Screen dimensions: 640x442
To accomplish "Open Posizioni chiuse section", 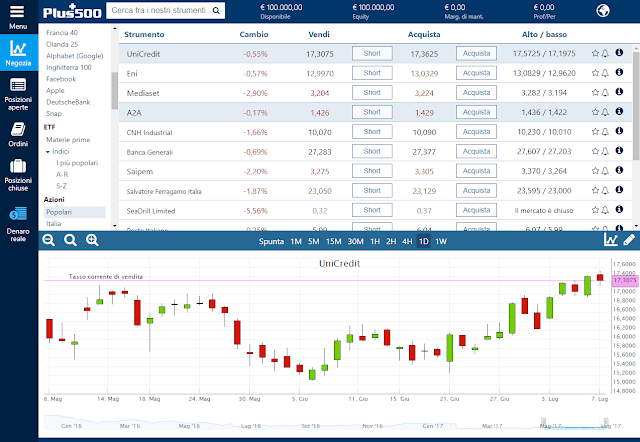I will (x=18, y=175).
